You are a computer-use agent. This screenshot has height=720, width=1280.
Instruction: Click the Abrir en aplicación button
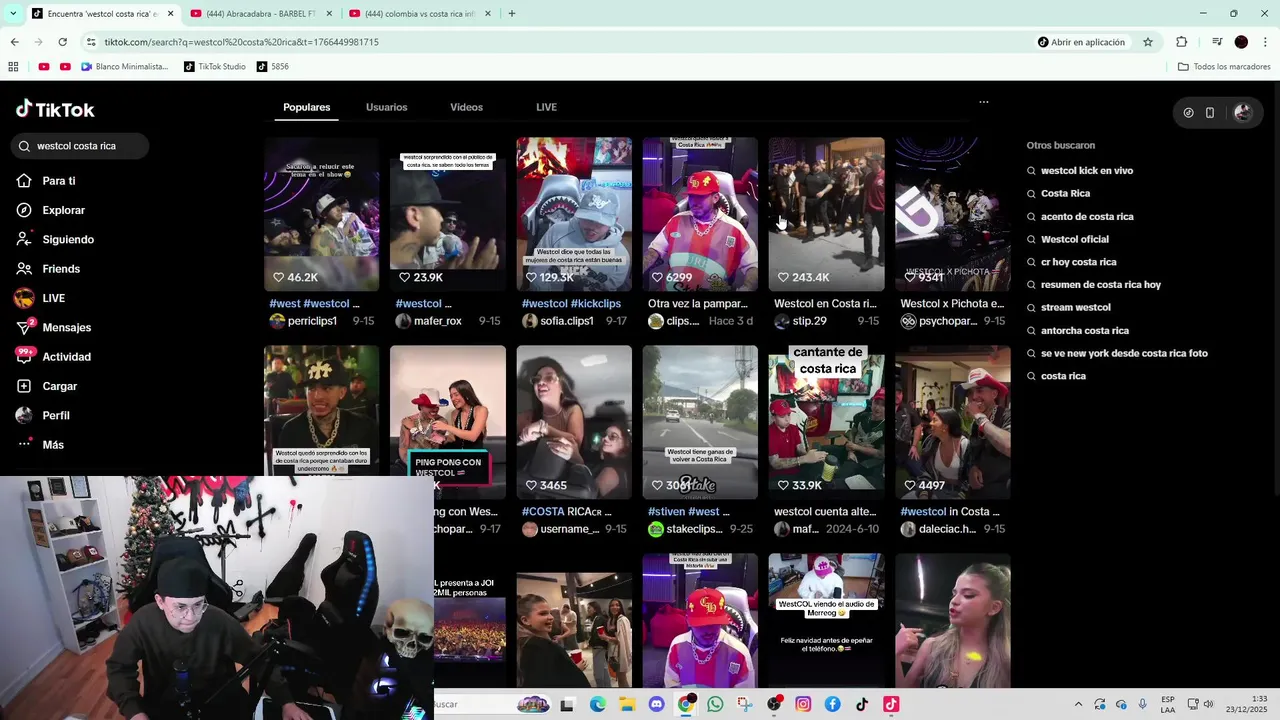(x=1081, y=42)
